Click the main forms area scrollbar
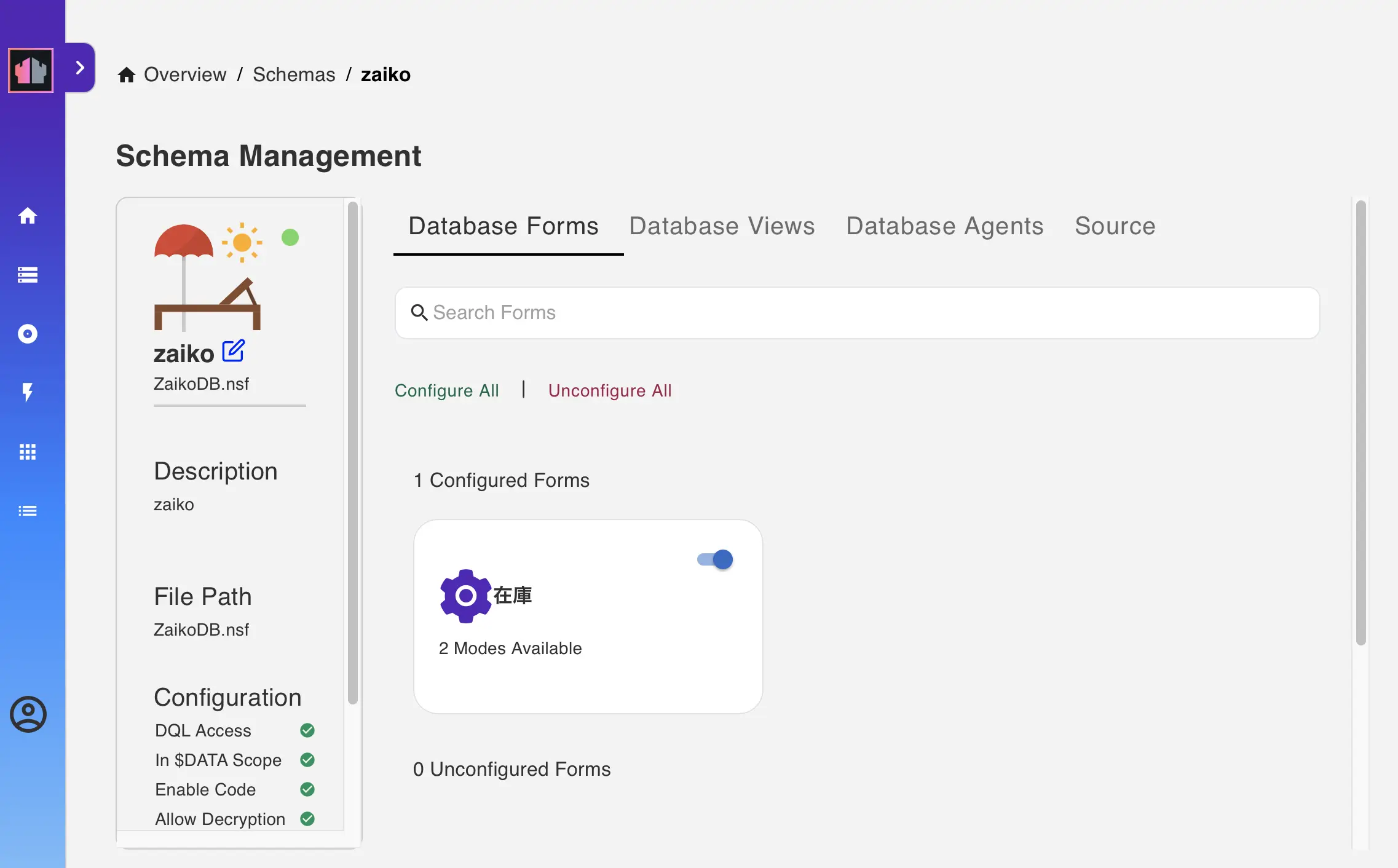This screenshot has width=1398, height=868. pos(1360,422)
